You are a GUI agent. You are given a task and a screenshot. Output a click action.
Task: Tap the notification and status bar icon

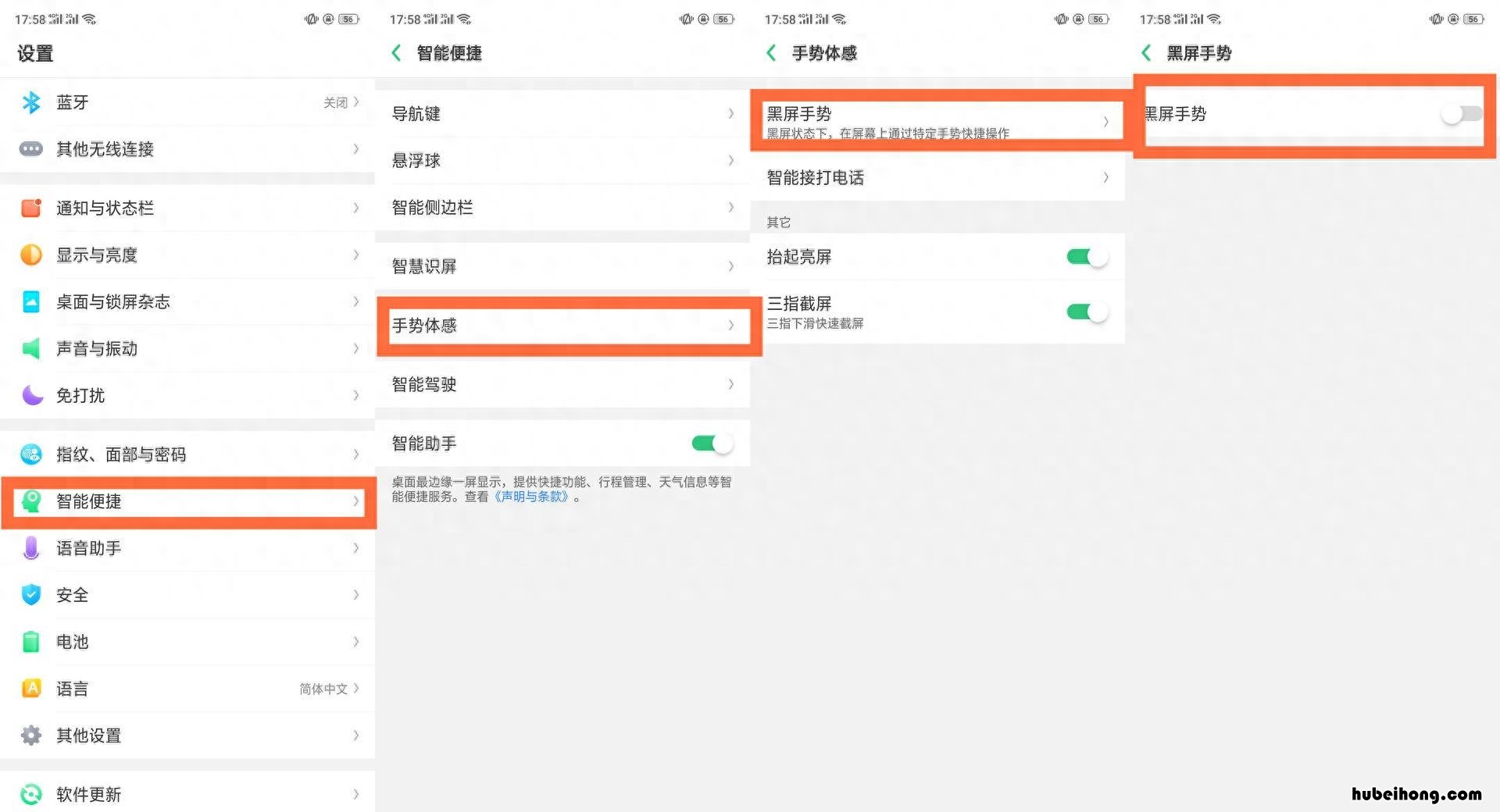click(31, 208)
